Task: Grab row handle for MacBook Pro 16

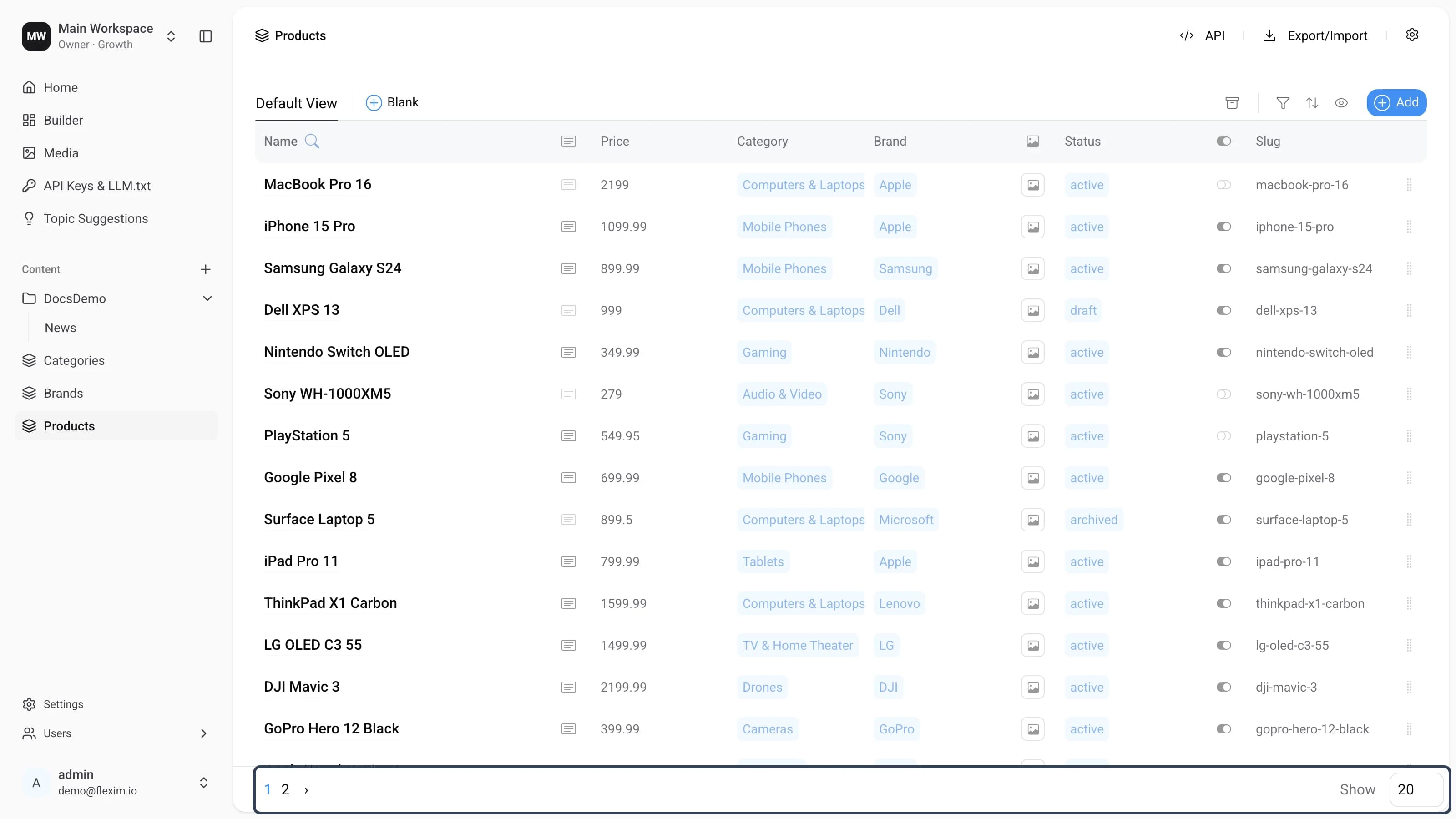Action: (1409, 185)
